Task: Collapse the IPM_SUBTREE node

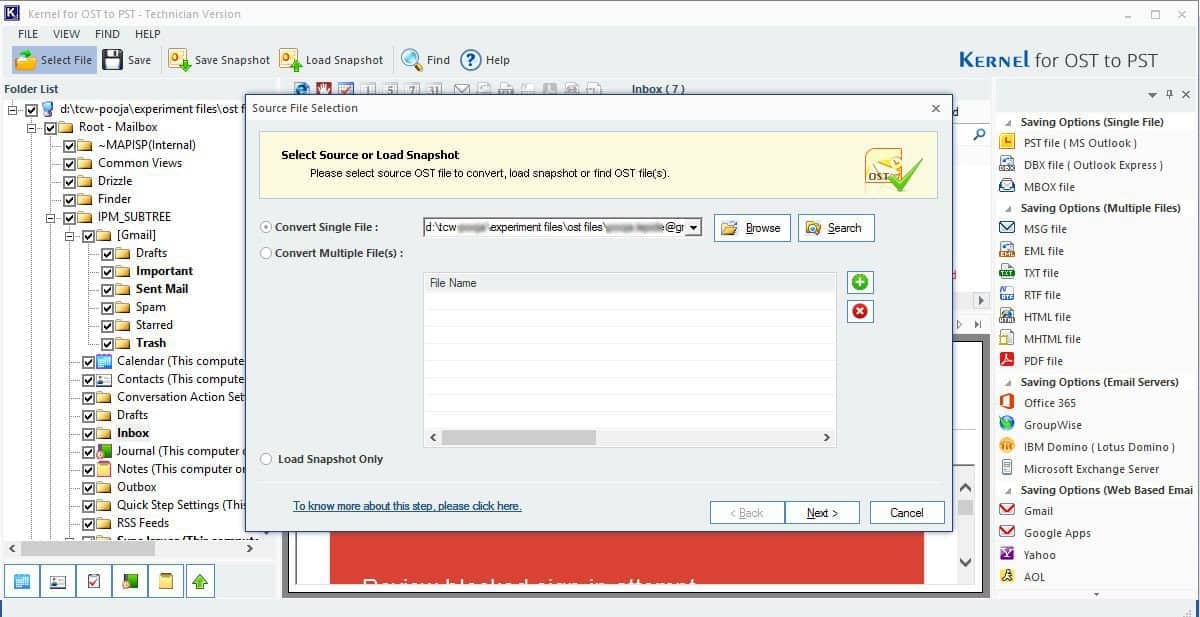Action: coord(51,218)
